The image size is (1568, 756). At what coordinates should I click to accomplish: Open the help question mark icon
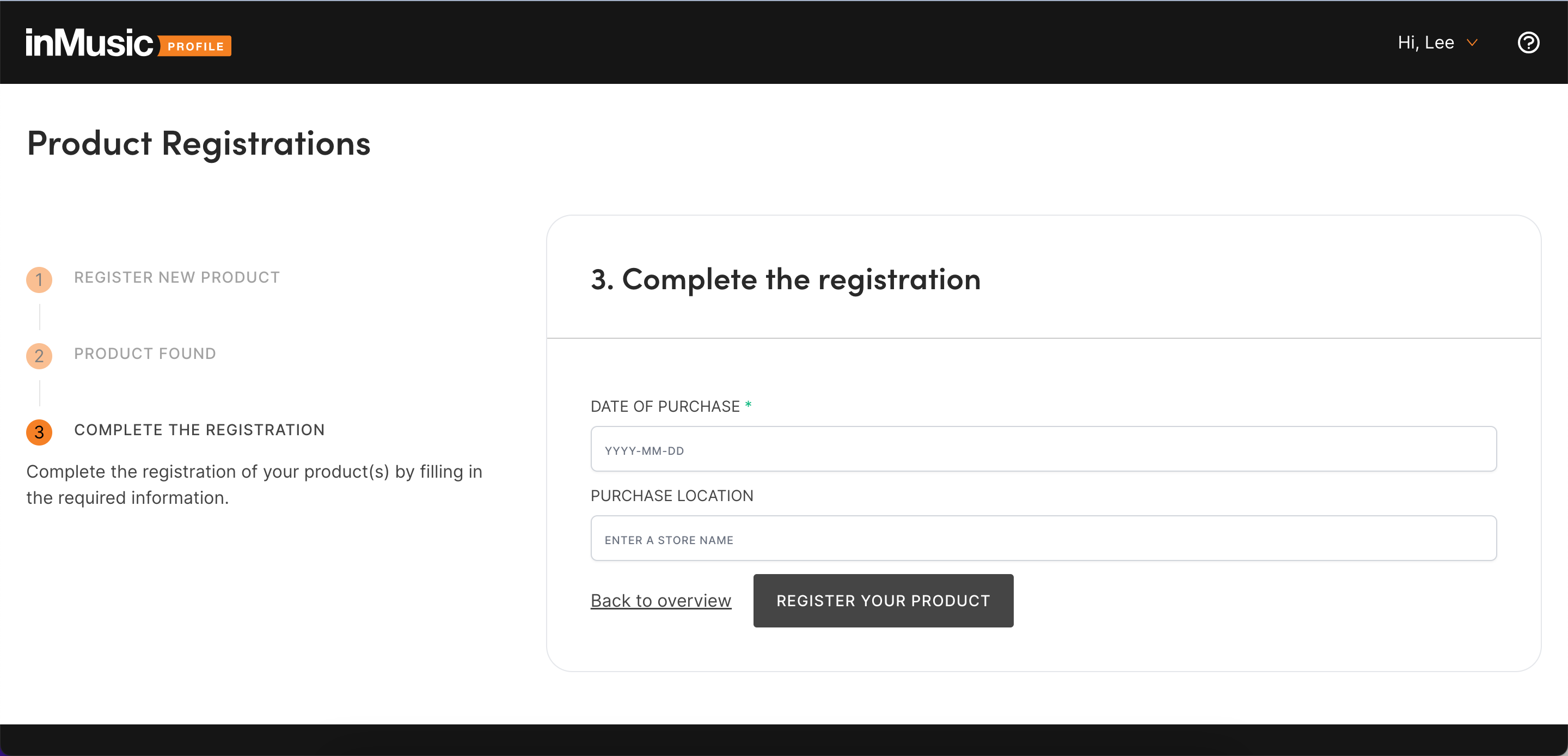pyautogui.click(x=1528, y=42)
